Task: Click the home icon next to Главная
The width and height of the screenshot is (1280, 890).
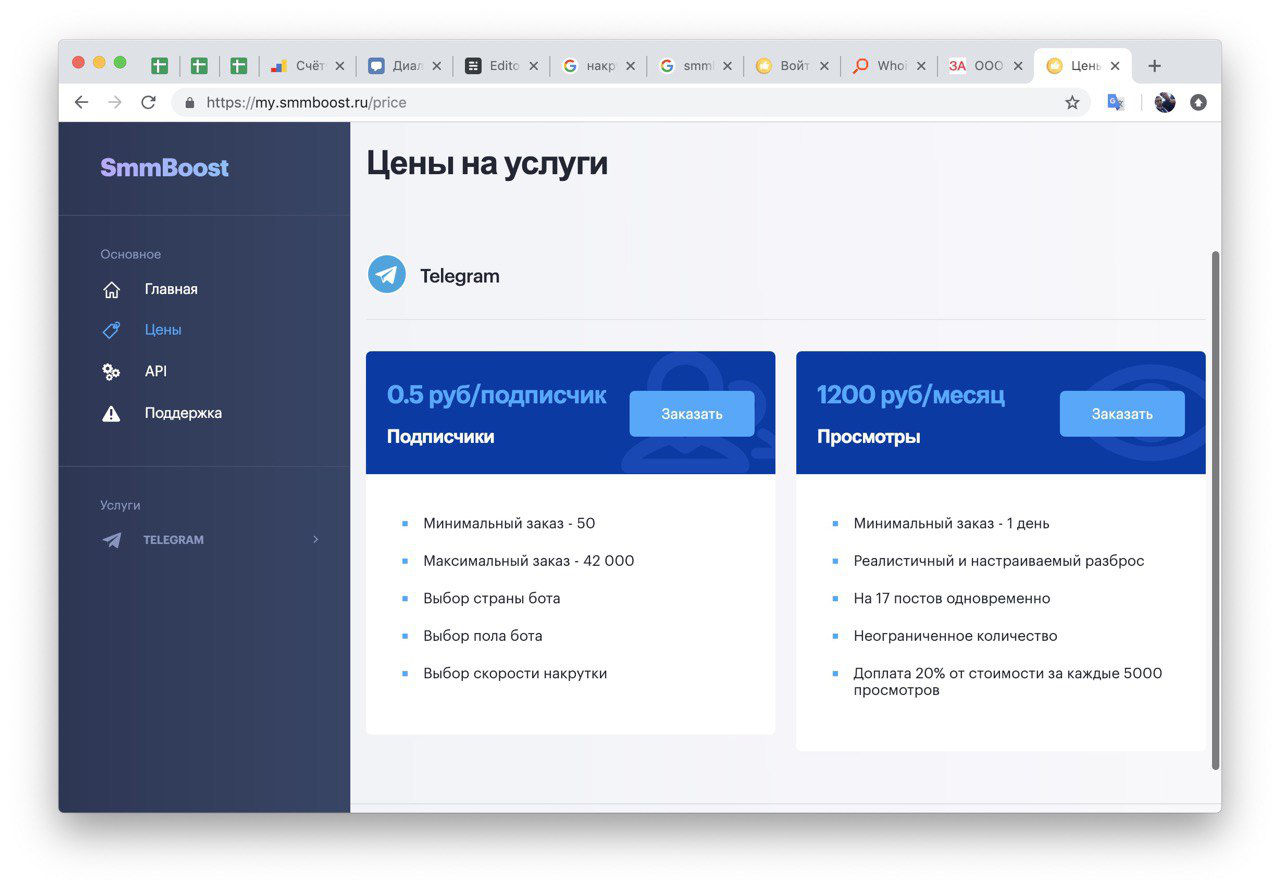Action: pyautogui.click(x=111, y=290)
